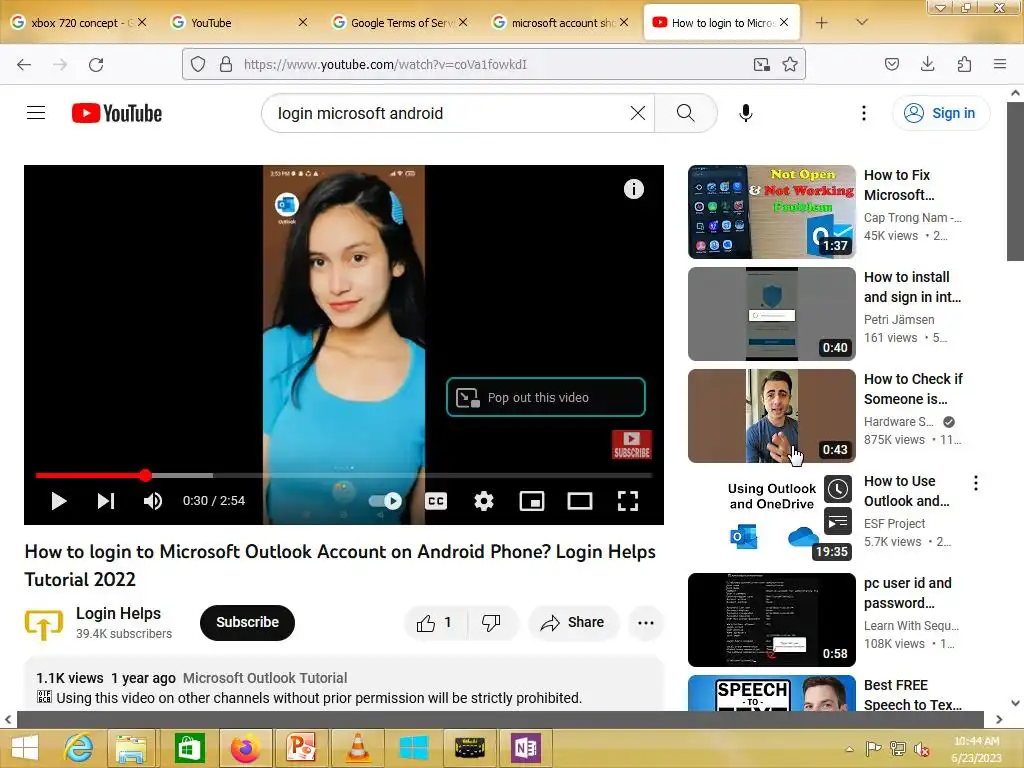Open Windows Start button
The width and height of the screenshot is (1024, 768).
(25, 748)
